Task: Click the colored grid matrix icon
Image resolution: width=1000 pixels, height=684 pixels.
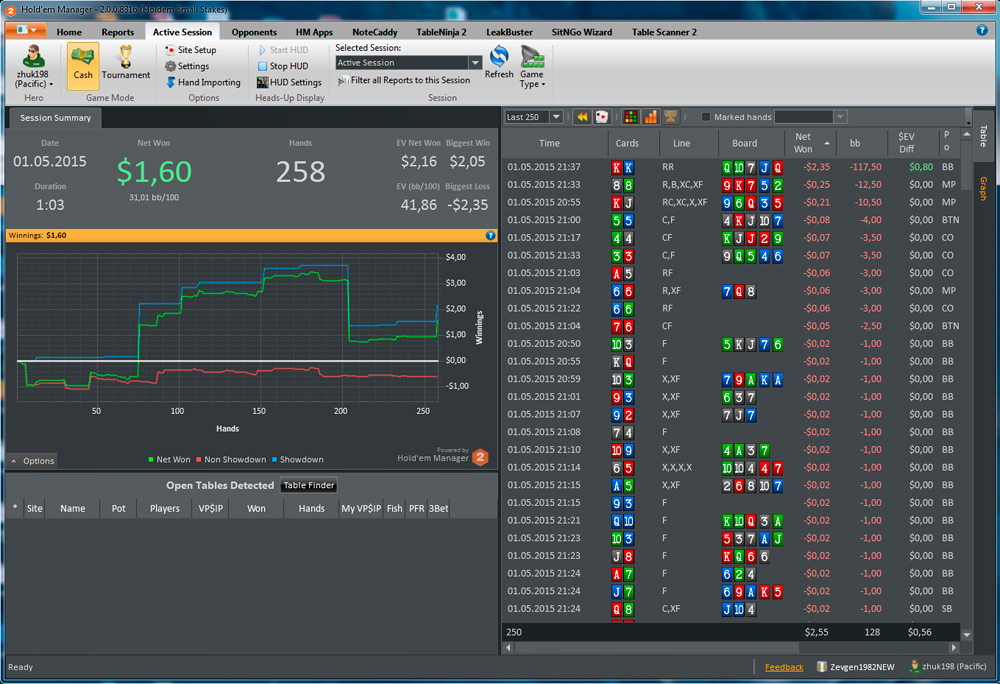Action: 631,117
